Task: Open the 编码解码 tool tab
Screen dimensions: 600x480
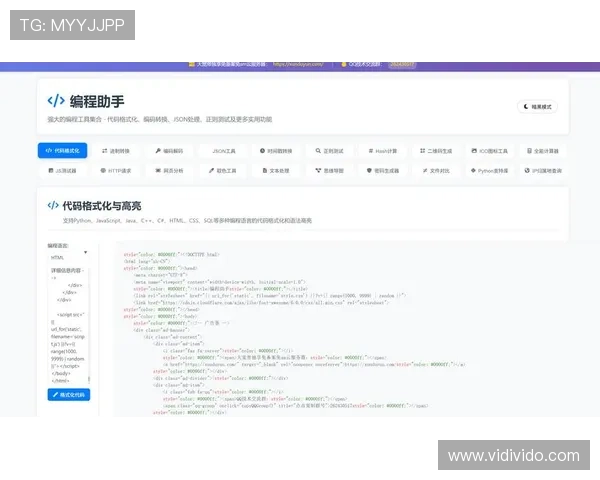Action: point(169,151)
